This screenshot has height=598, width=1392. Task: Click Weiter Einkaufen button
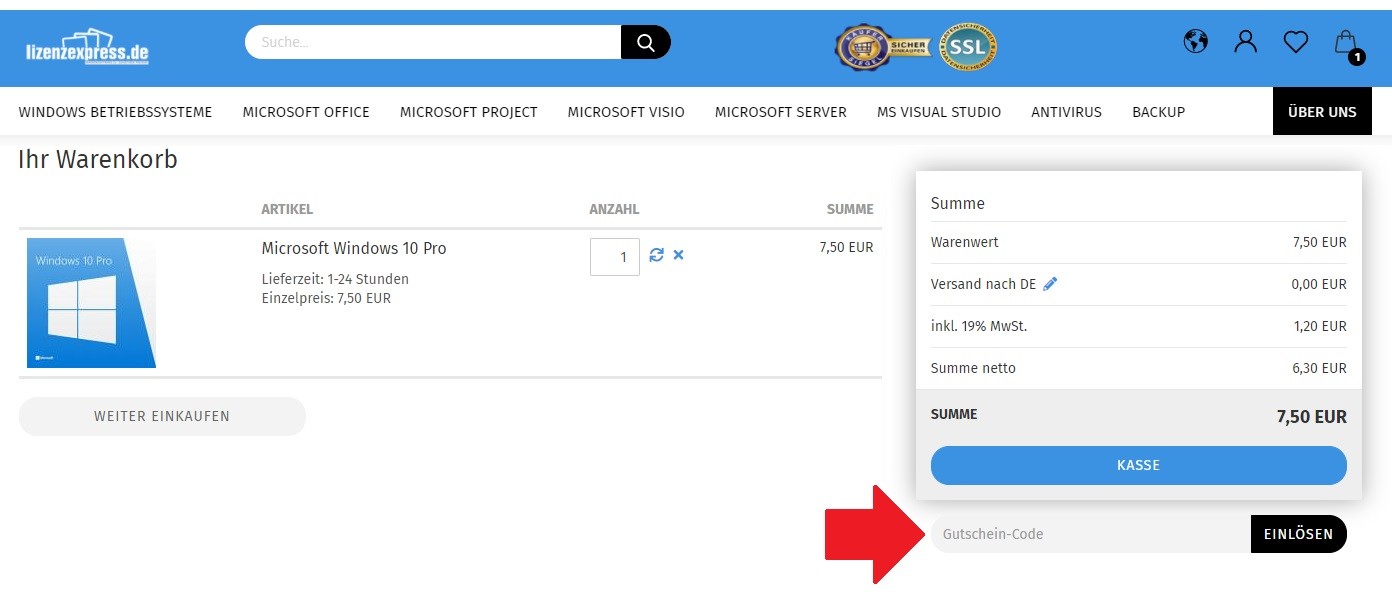(x=162, y=416)
